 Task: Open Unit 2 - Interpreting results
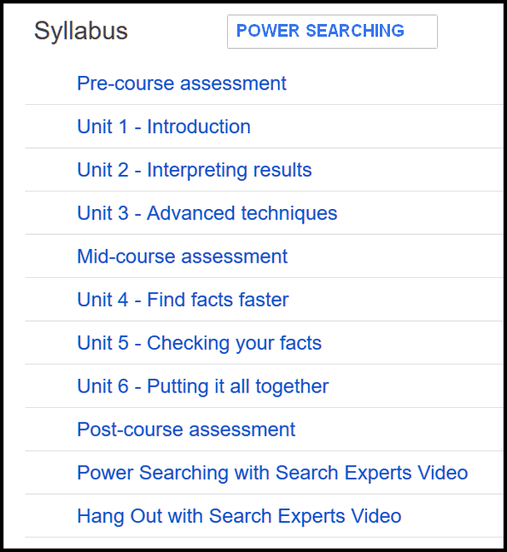194,170
